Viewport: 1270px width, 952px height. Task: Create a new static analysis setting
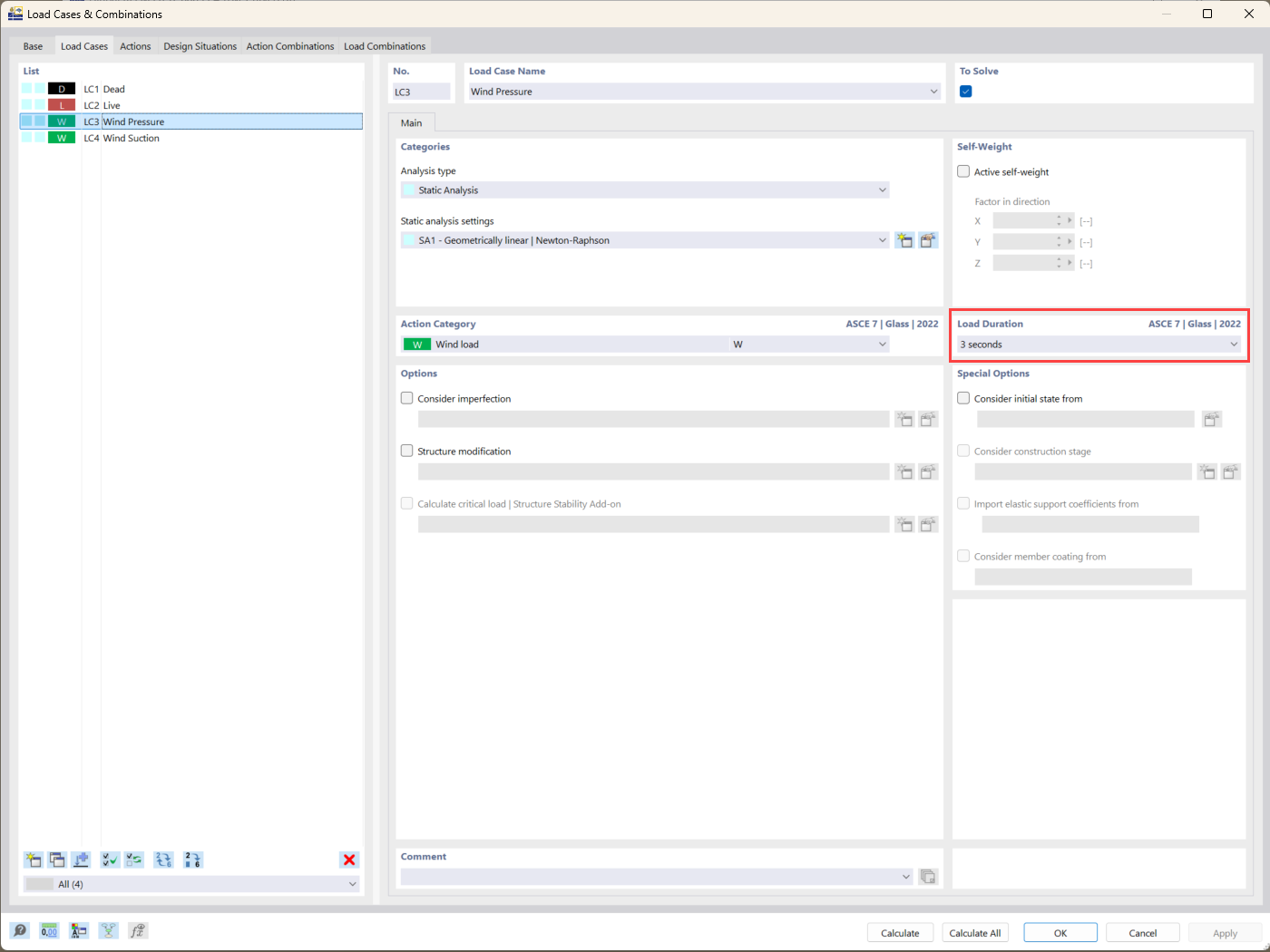tap(904, 239)
